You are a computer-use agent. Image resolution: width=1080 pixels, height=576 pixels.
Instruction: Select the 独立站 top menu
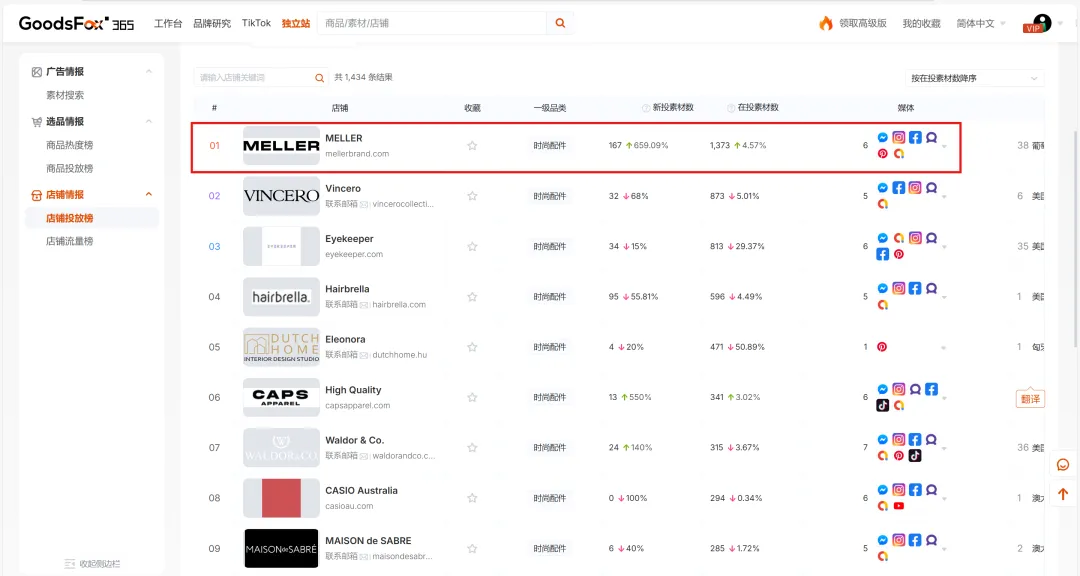click(295, 23)
